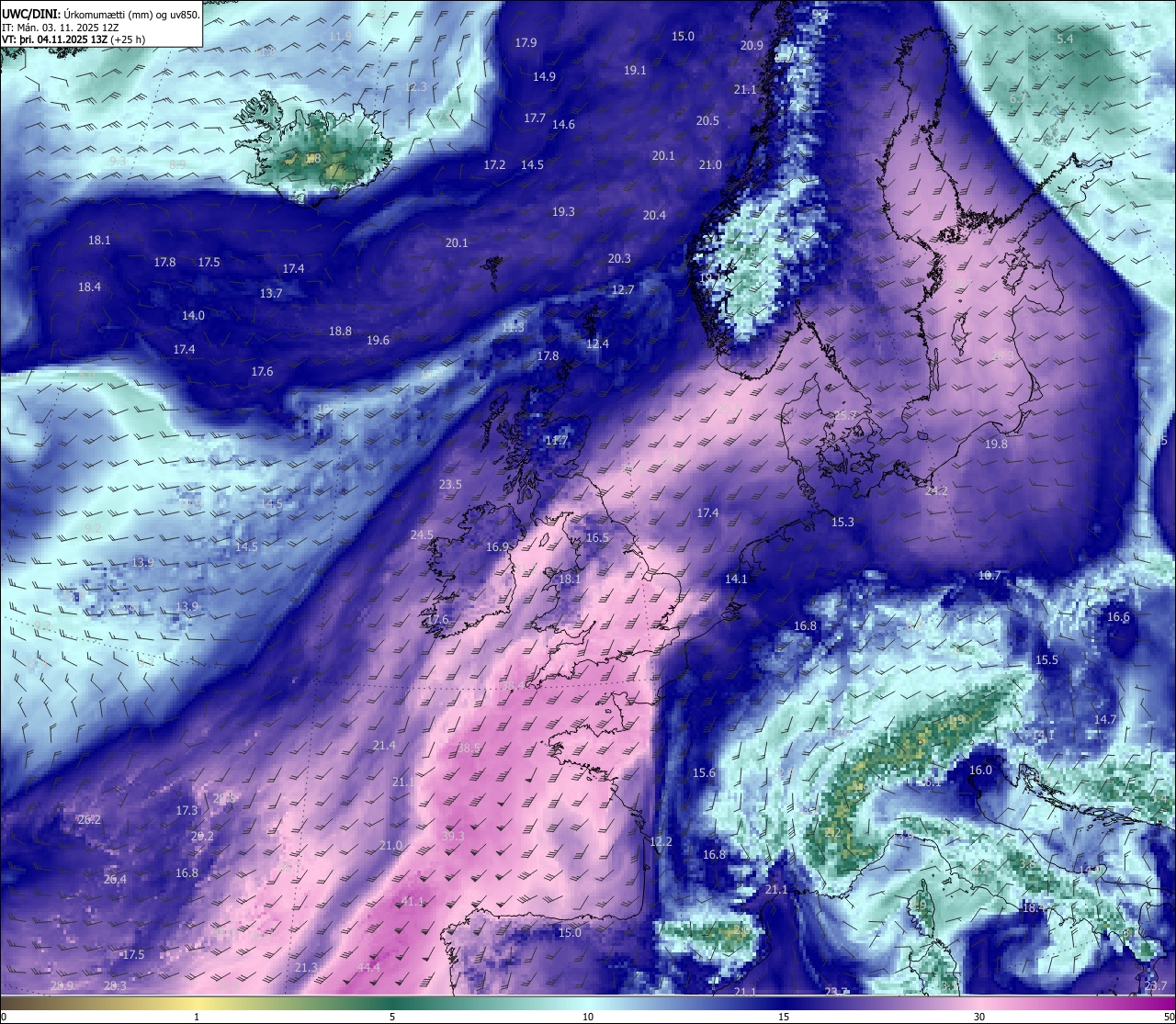Click the color bar tick label "5"
The image size is (1176, 1024).
point(392,1017)
